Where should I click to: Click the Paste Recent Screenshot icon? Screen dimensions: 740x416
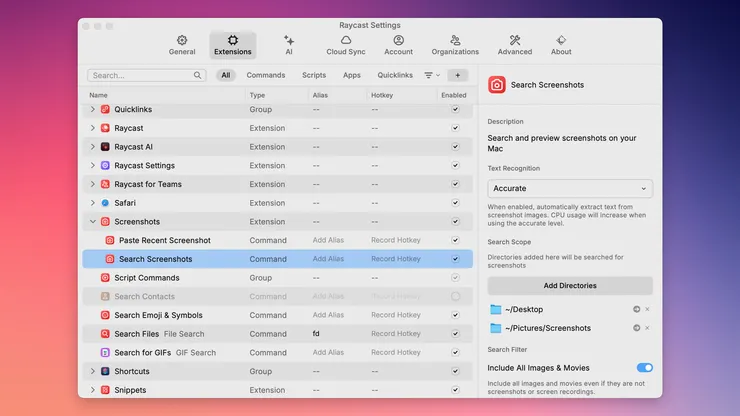pos(110,240)
